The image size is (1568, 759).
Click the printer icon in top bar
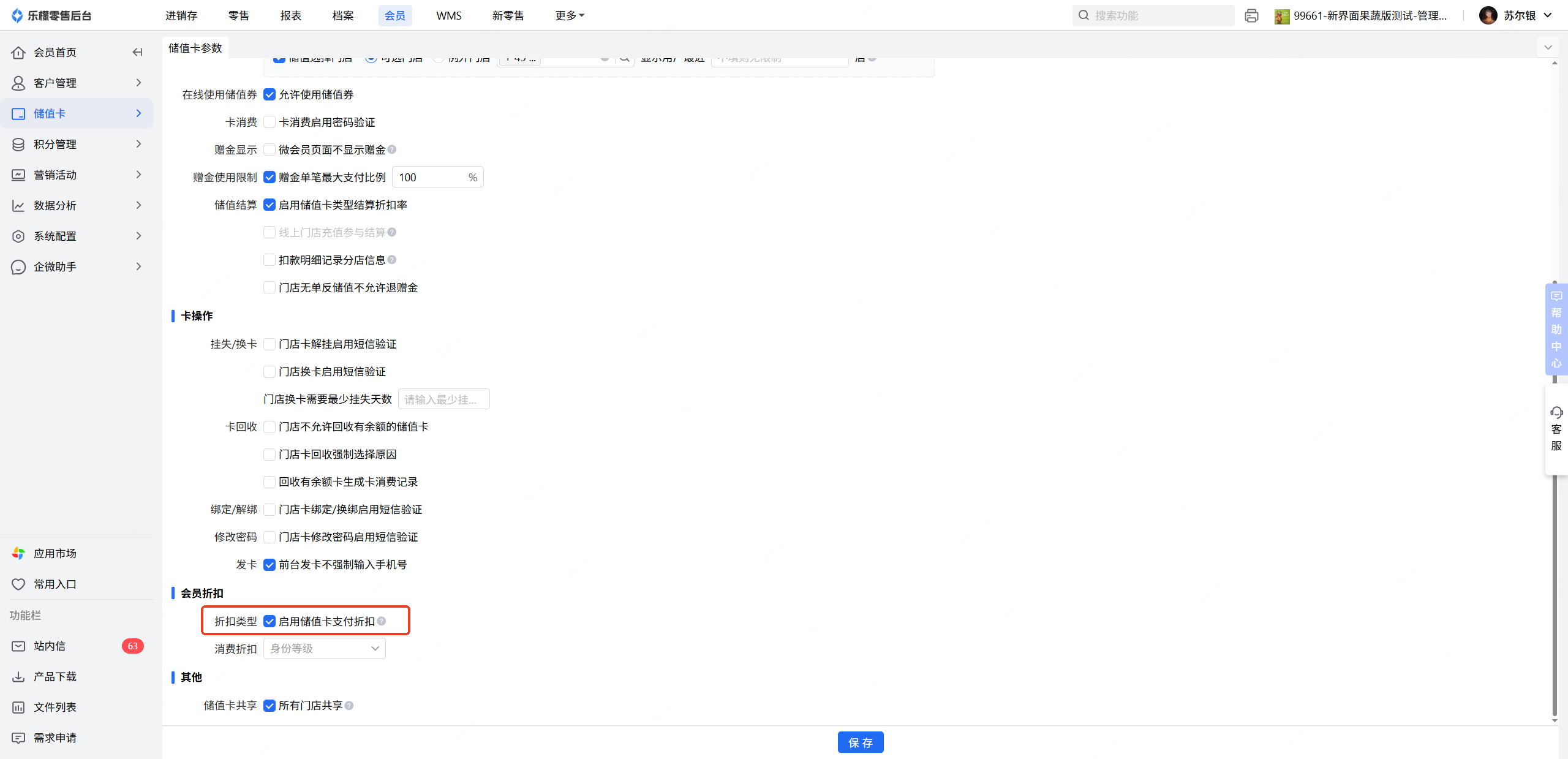coord(1251,16)
